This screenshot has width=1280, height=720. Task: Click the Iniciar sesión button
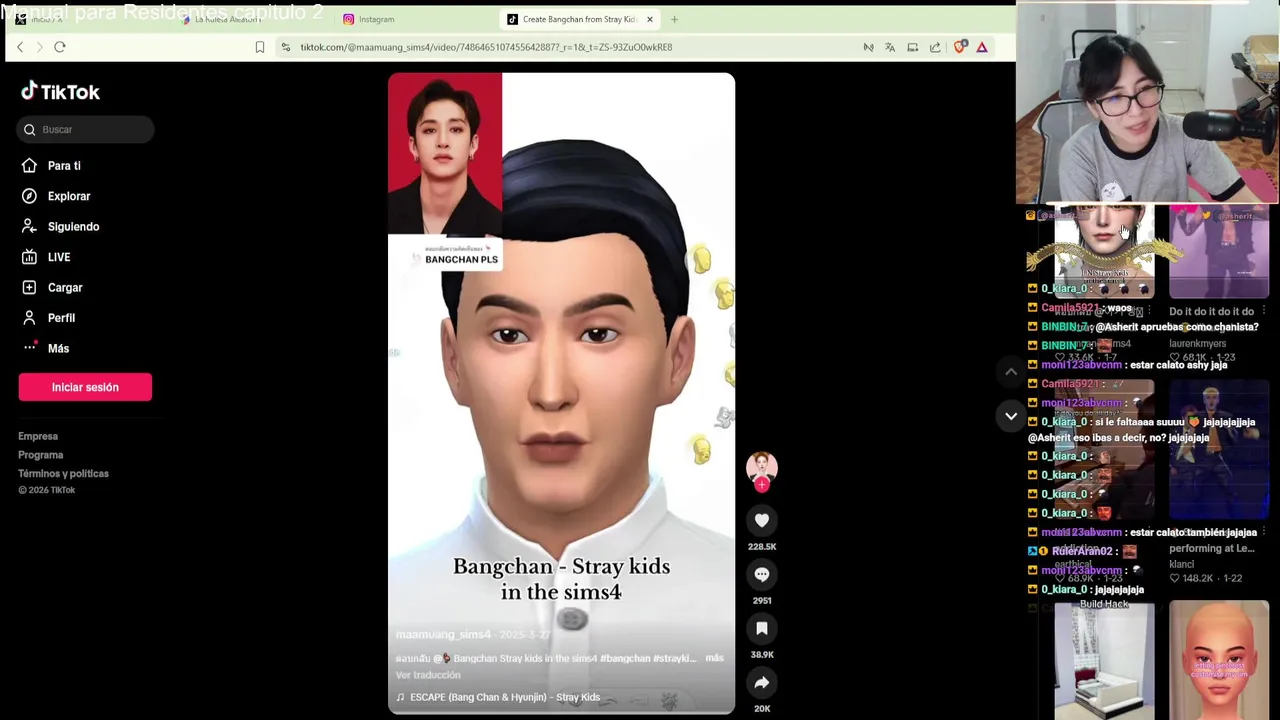[x=85, y=387]
